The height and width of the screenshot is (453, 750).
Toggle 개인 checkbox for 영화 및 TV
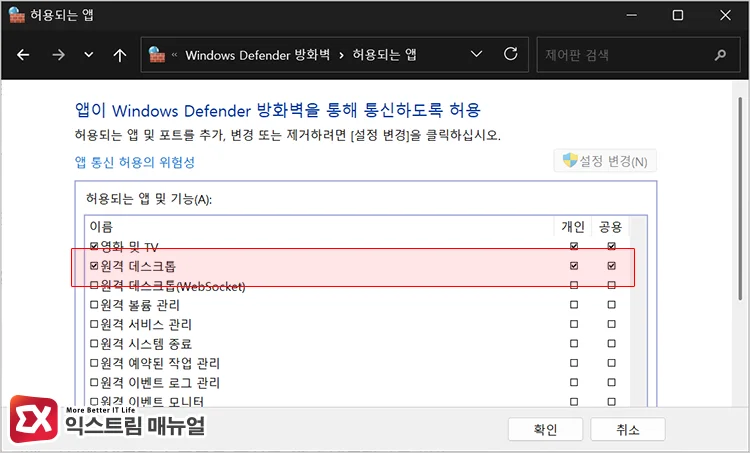point(574,246)
